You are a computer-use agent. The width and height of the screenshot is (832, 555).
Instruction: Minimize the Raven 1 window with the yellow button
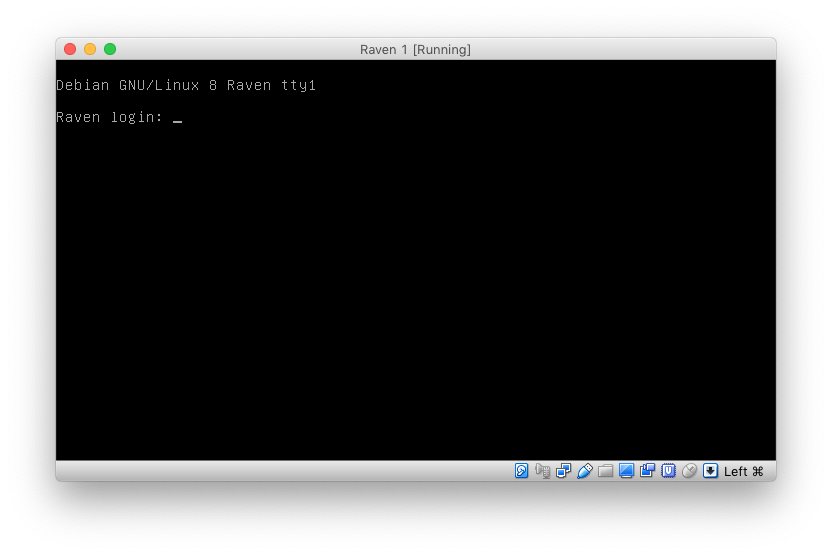click(x=90, y=49)
